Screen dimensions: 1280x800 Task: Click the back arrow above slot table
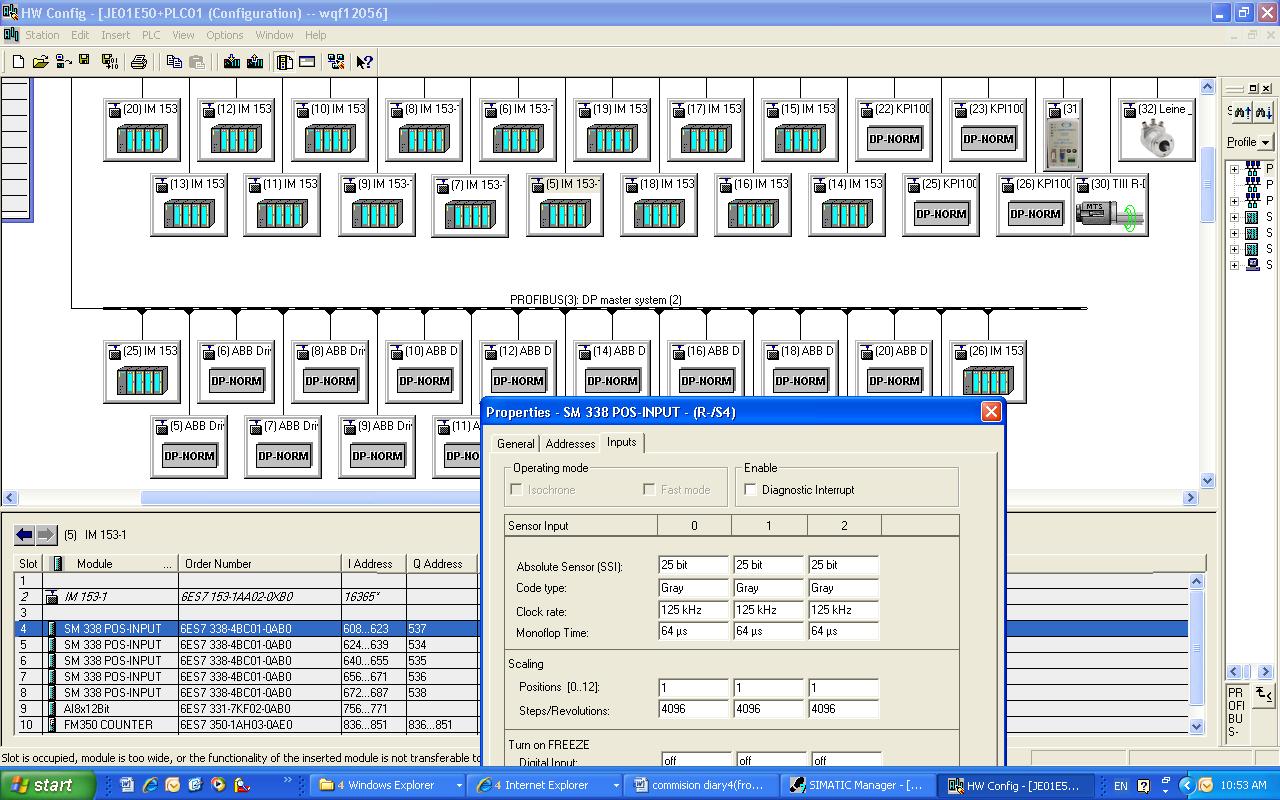[24, 535]
